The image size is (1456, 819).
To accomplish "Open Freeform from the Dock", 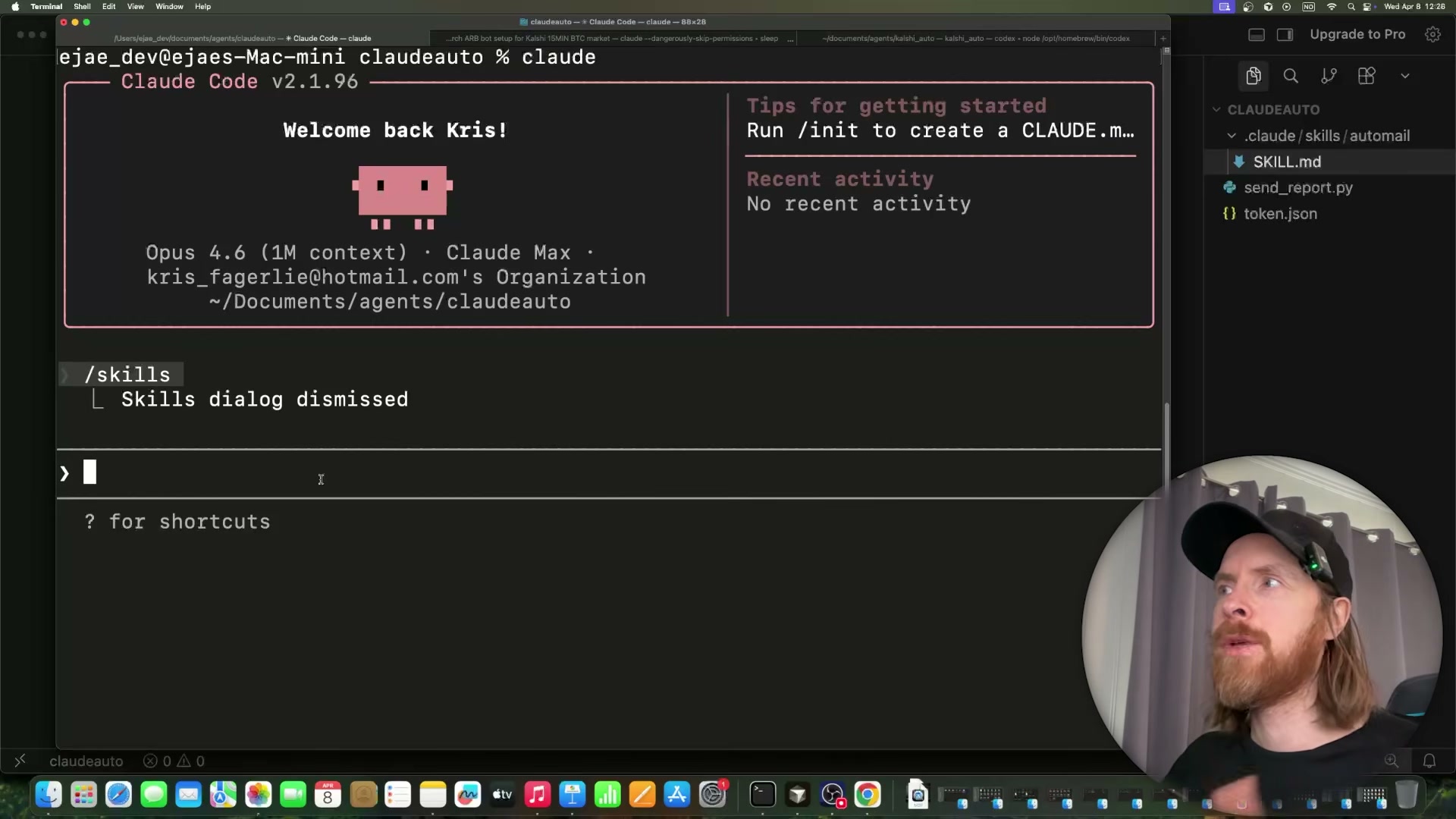I will pos(468,795).
